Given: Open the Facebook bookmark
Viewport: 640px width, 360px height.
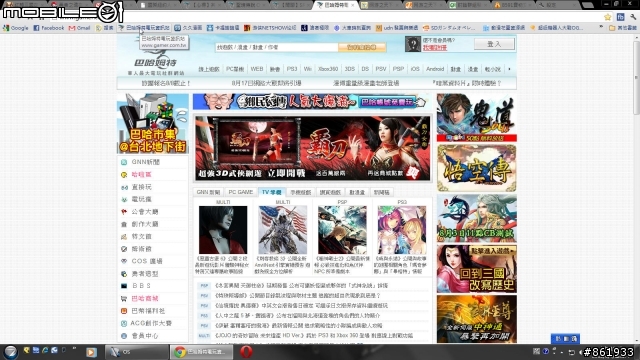Looking at the screenshot, I should [x=49, y=28].
